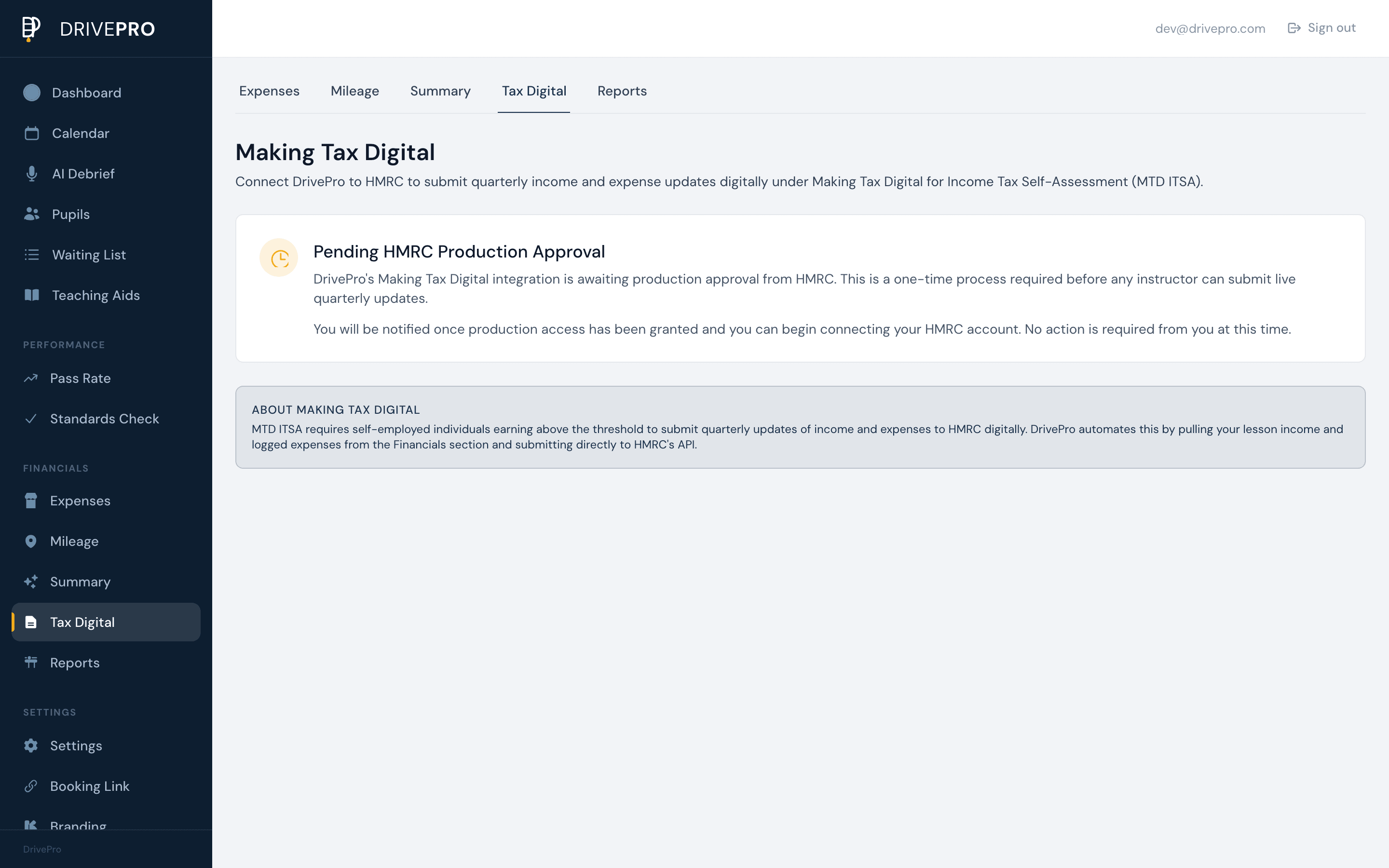Open Settings via the gear icon
This screenshot has height=868, width=1389.
pos(31,745)
